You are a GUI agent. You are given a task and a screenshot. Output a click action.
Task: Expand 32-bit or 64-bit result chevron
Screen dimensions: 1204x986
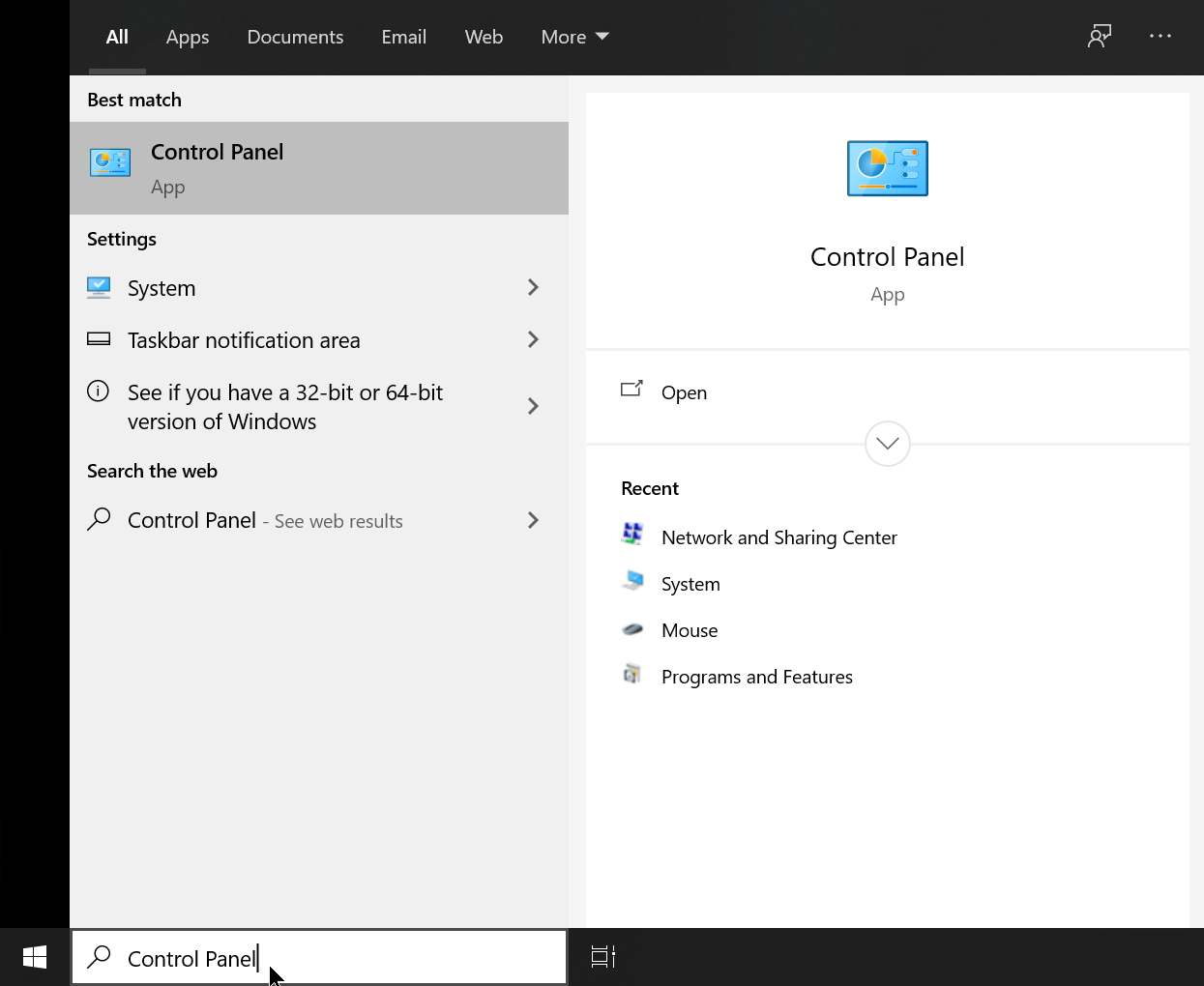click(533, 406)
